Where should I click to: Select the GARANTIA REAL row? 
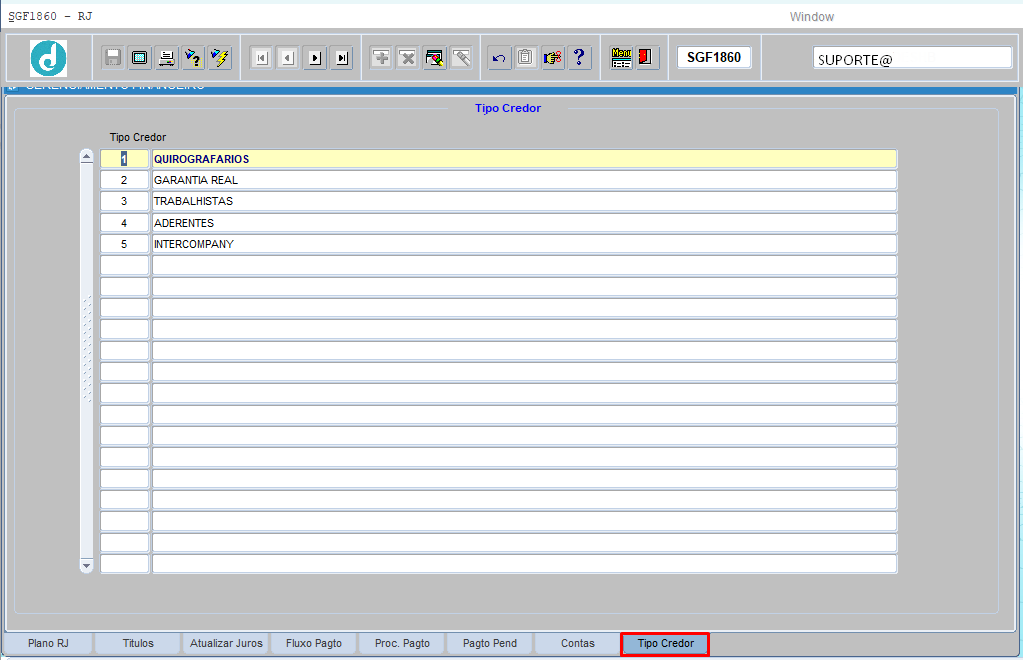coord(523,180)
